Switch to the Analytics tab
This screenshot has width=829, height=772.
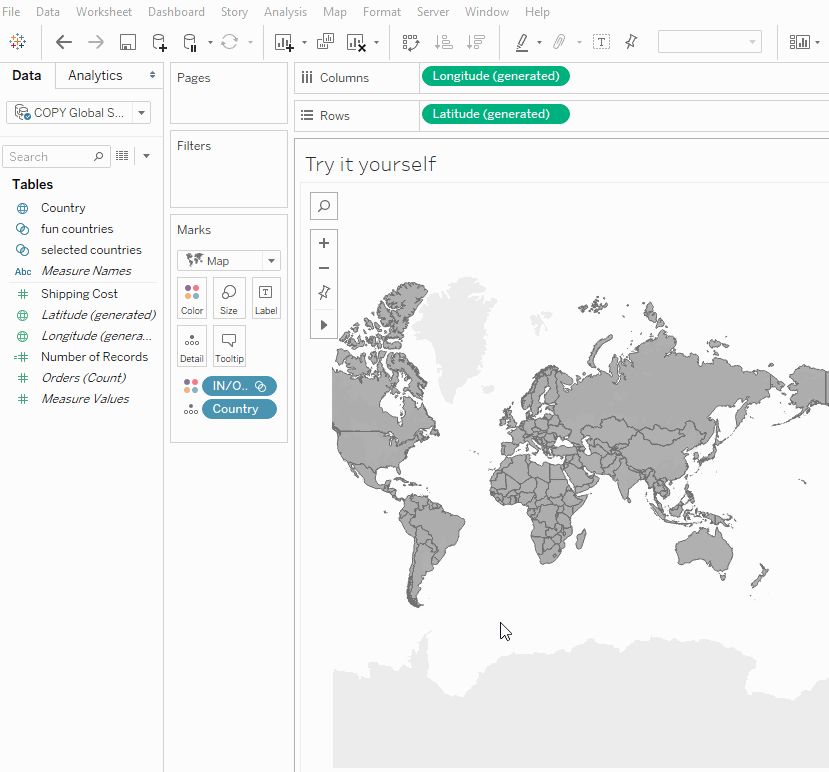95,76
